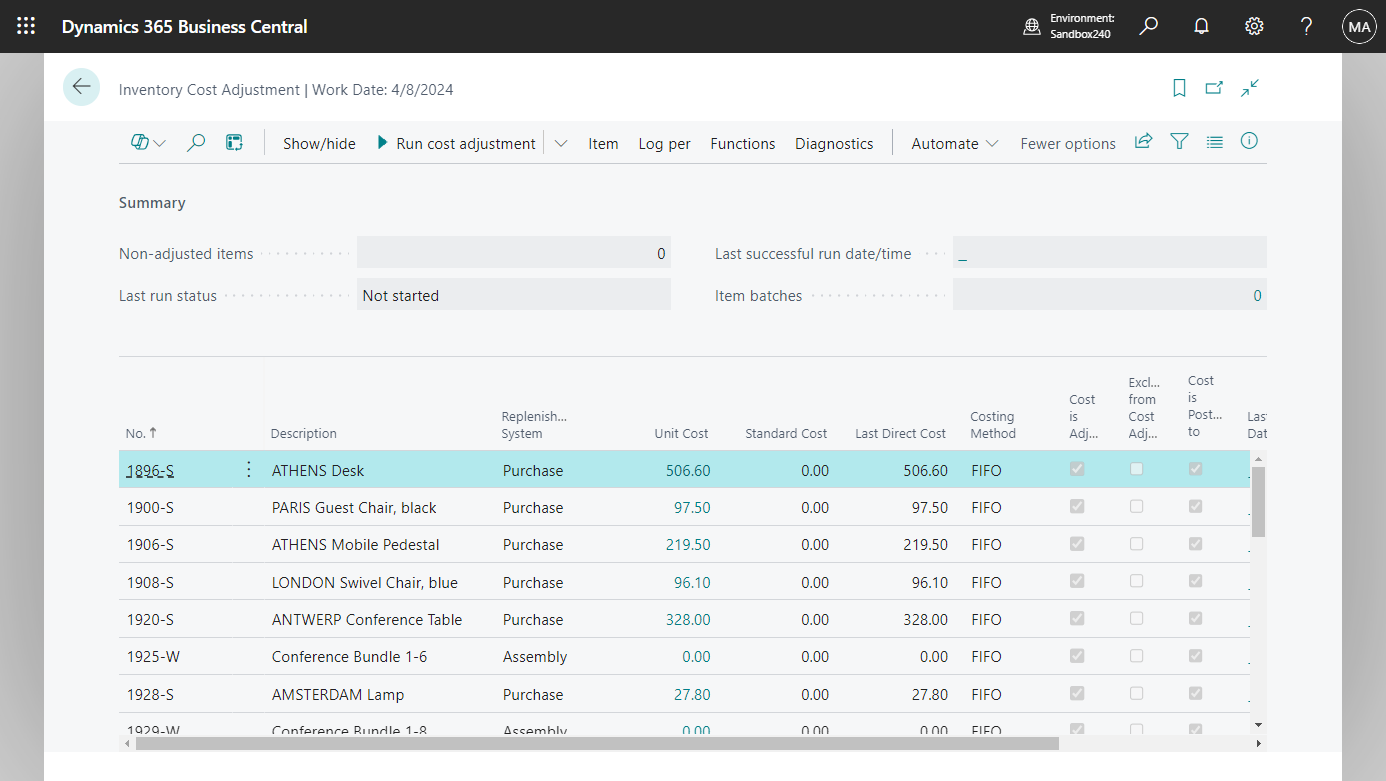Click the settings gear icon
Image resolution: width=1386 pixels, height=781 pixels.
coord(1254,26)
